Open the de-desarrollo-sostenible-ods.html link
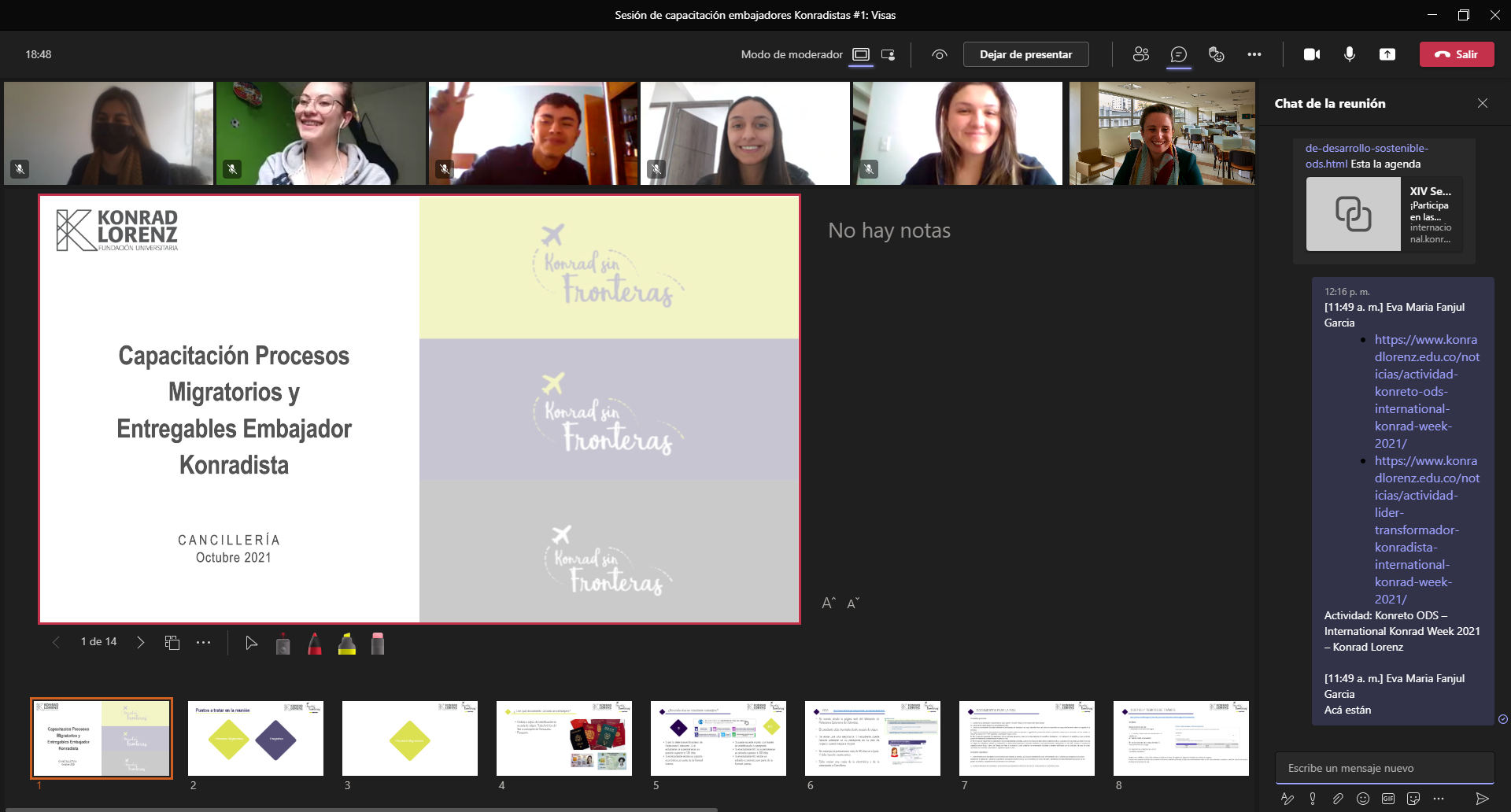The width and height of the screenshot is (1511, 812). pyautogui.click(x=1366, y=156)
